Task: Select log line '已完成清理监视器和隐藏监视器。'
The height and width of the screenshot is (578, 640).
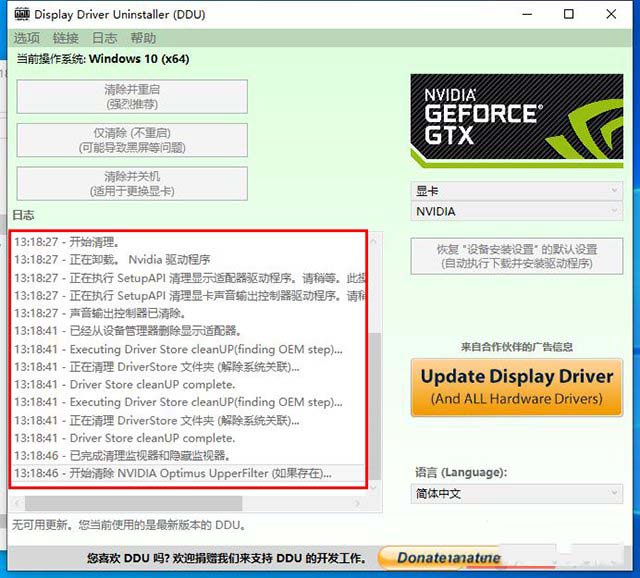Action: (x=189, y=456)
